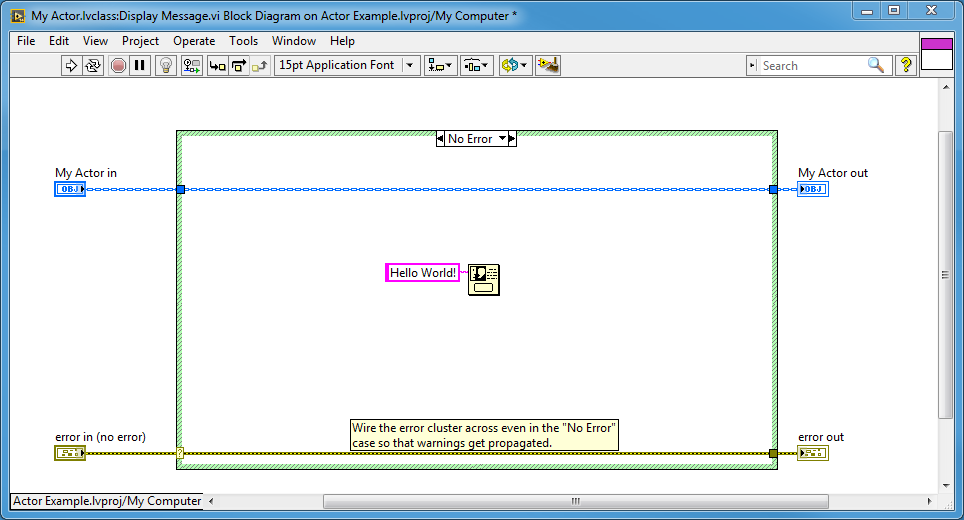Toggle Retain Wire Values button
Viewport: 964px width, 520px height.
pyautogui.click(x=192, y=65)
